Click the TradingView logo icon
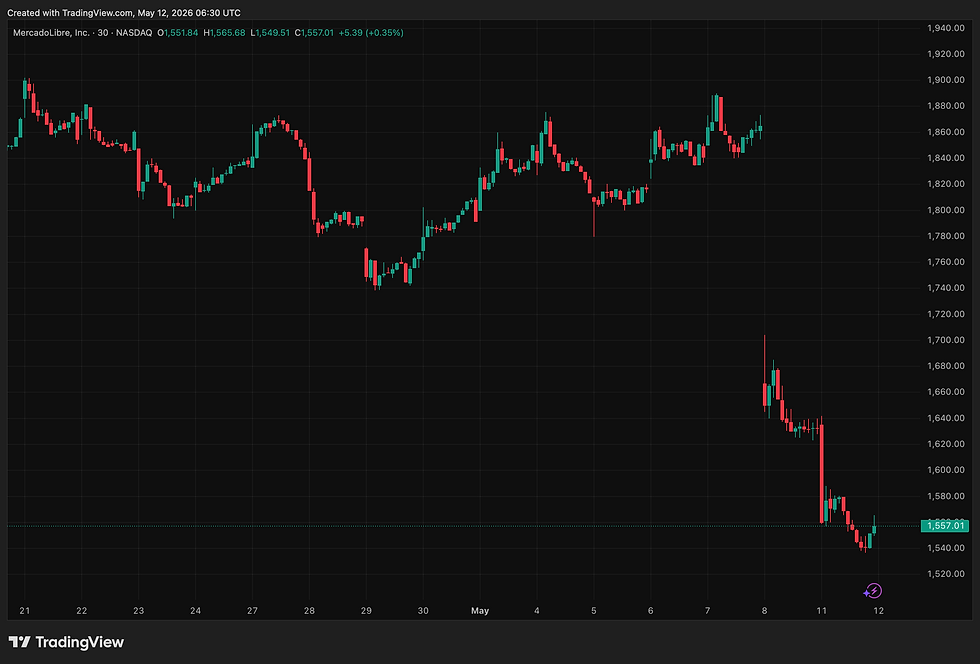Viewport: 980px width, 664px height. pyautogui.click(x=19, y=642)
